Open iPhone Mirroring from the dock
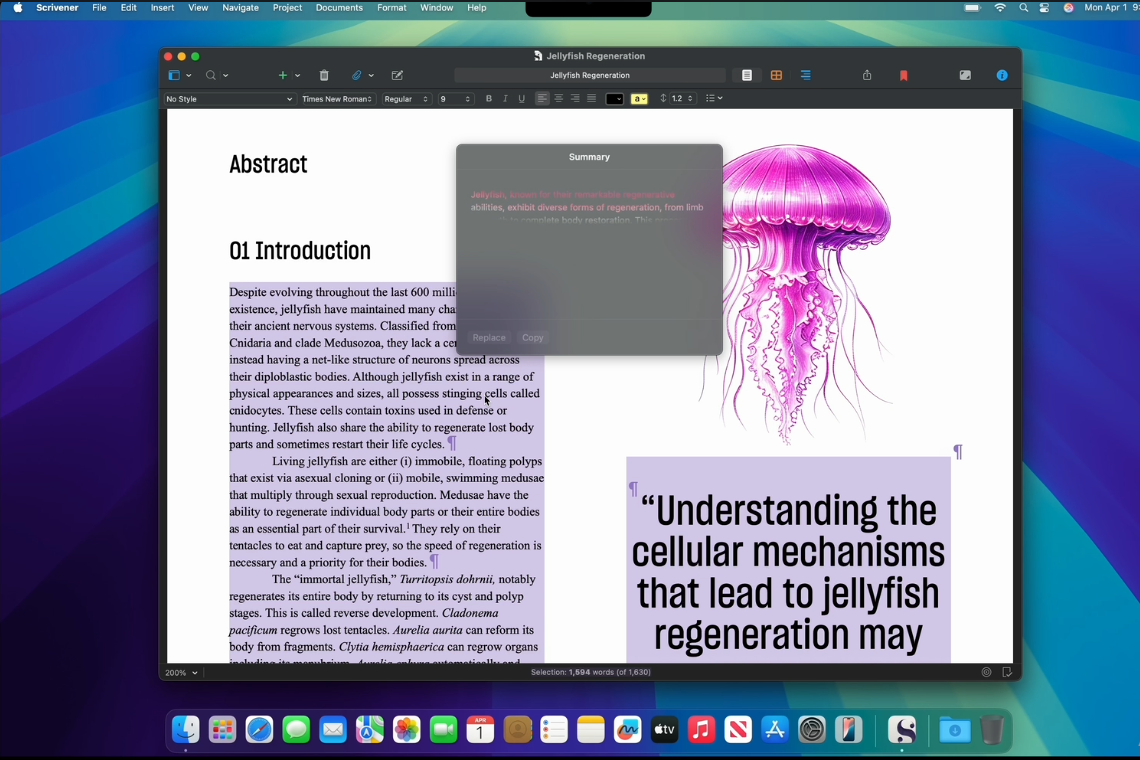Viewport: 1140px width, 760px height. (x=848, y=729)
